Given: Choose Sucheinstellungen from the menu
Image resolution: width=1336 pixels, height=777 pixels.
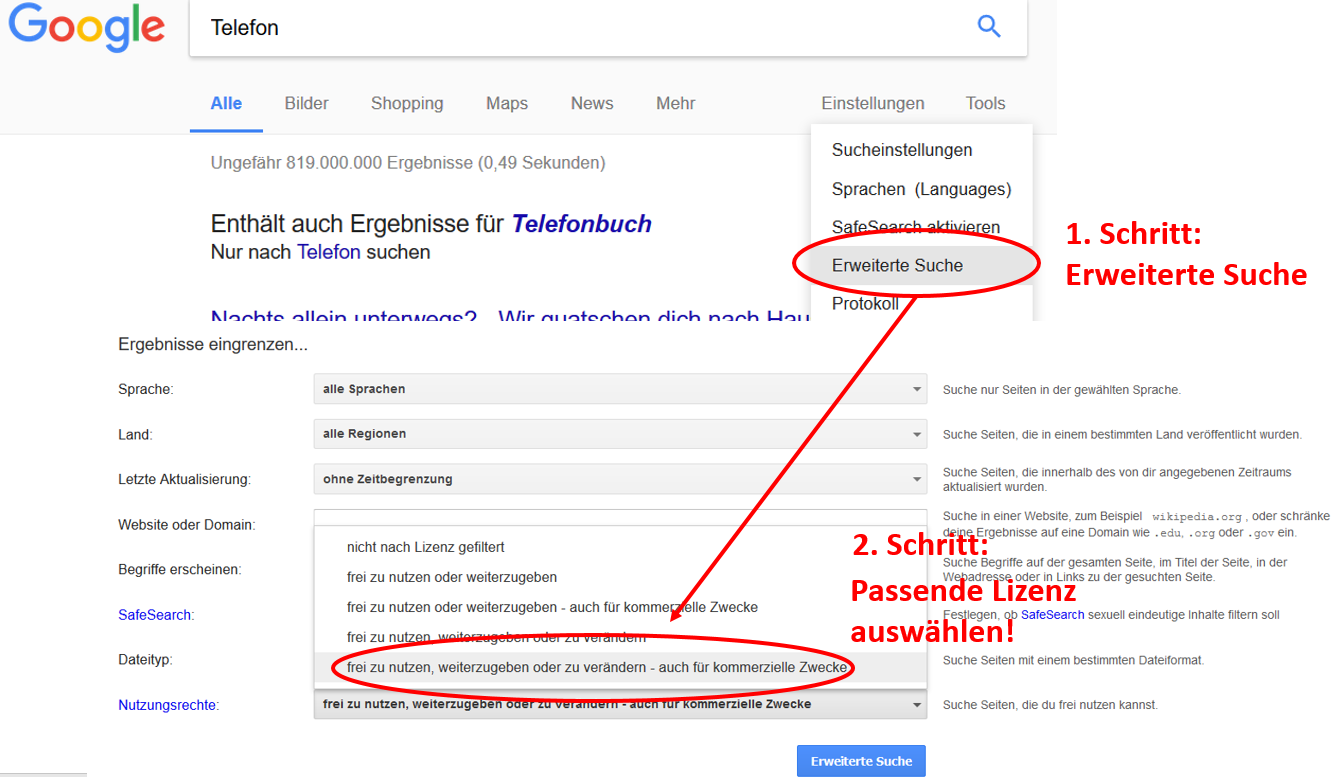Looking at the screenshot, I should 902,150.
